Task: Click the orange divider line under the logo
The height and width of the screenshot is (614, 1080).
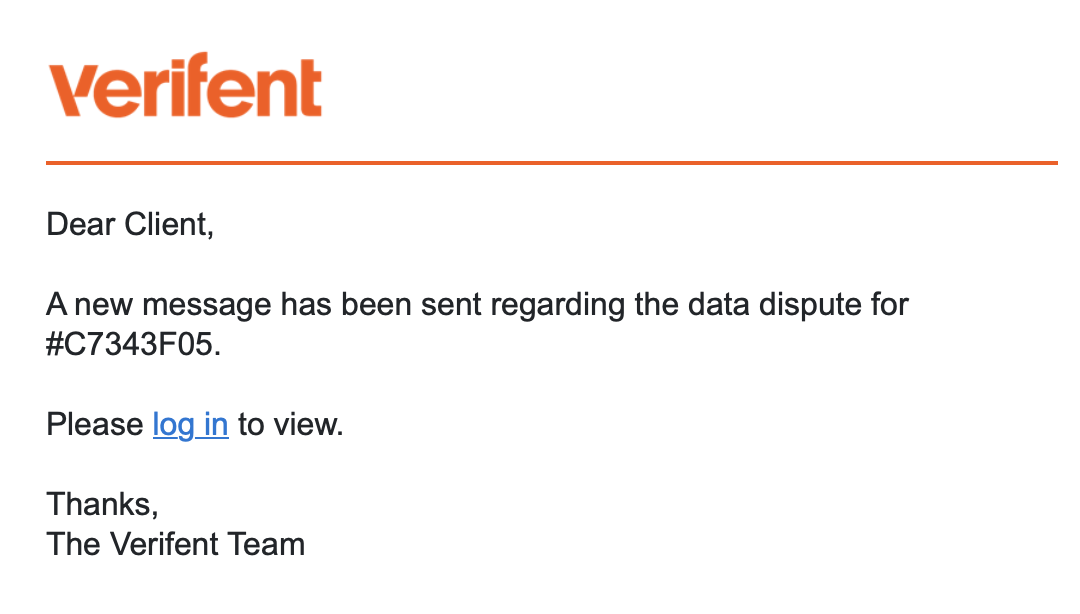Action: (x=551, y=162)
